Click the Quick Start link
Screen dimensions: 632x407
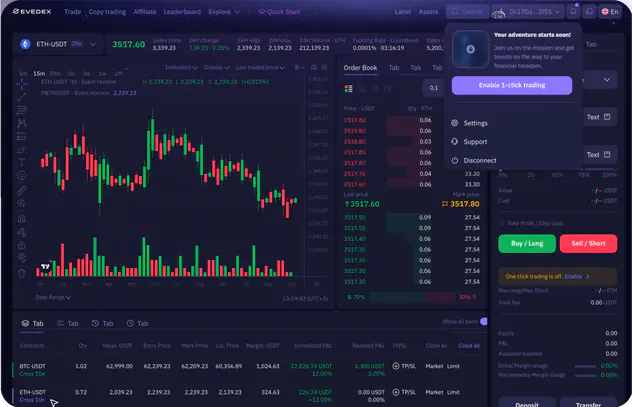(279, 12)
